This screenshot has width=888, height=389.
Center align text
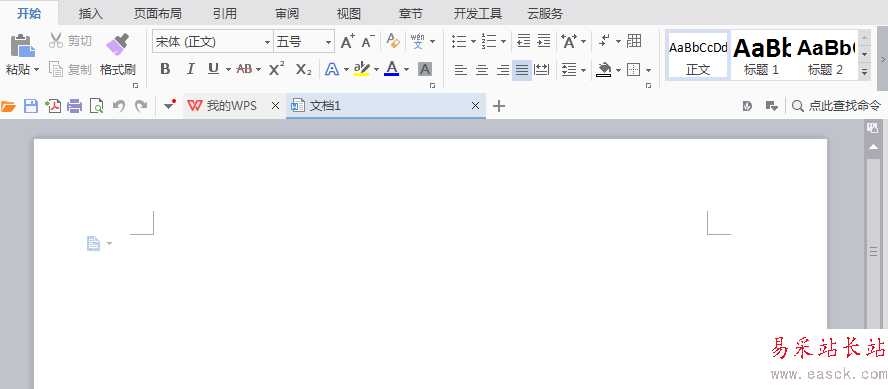click(x=481, y=70)
